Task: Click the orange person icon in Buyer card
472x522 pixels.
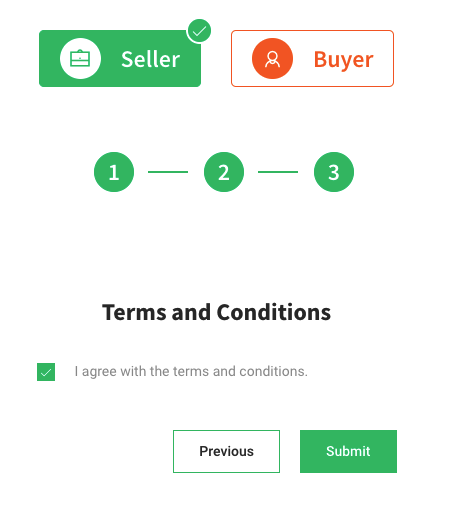Action: [272, 59]
